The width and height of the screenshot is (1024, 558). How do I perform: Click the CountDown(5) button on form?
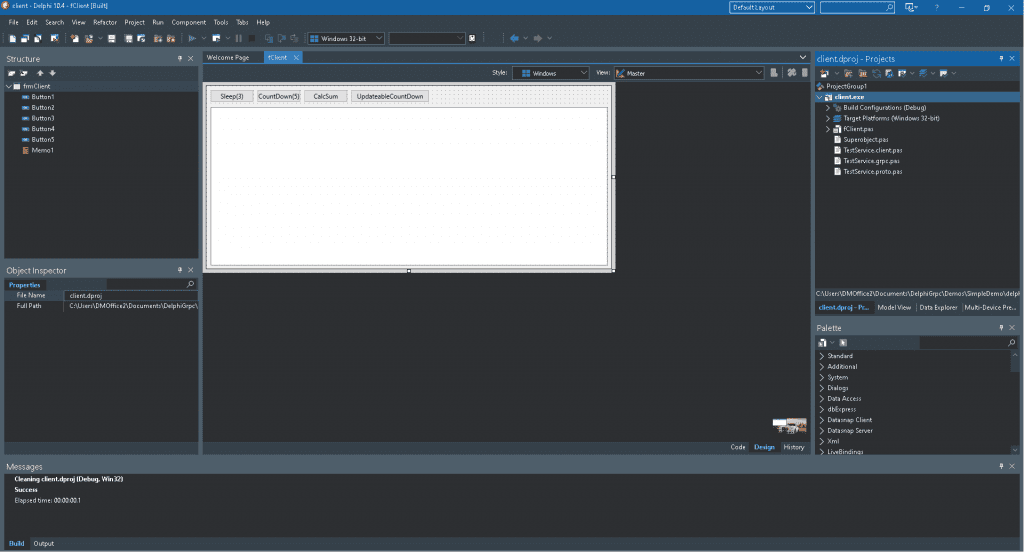click(279, 96)
